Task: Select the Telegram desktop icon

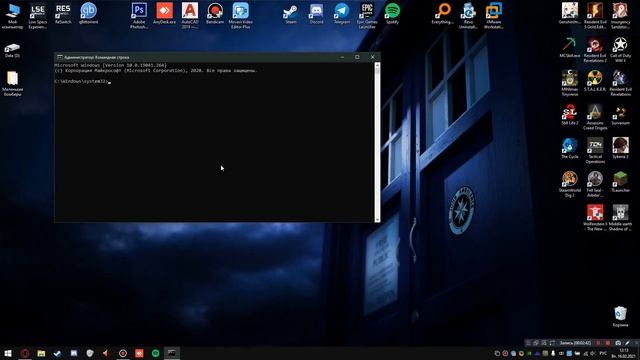Action: 342,13
